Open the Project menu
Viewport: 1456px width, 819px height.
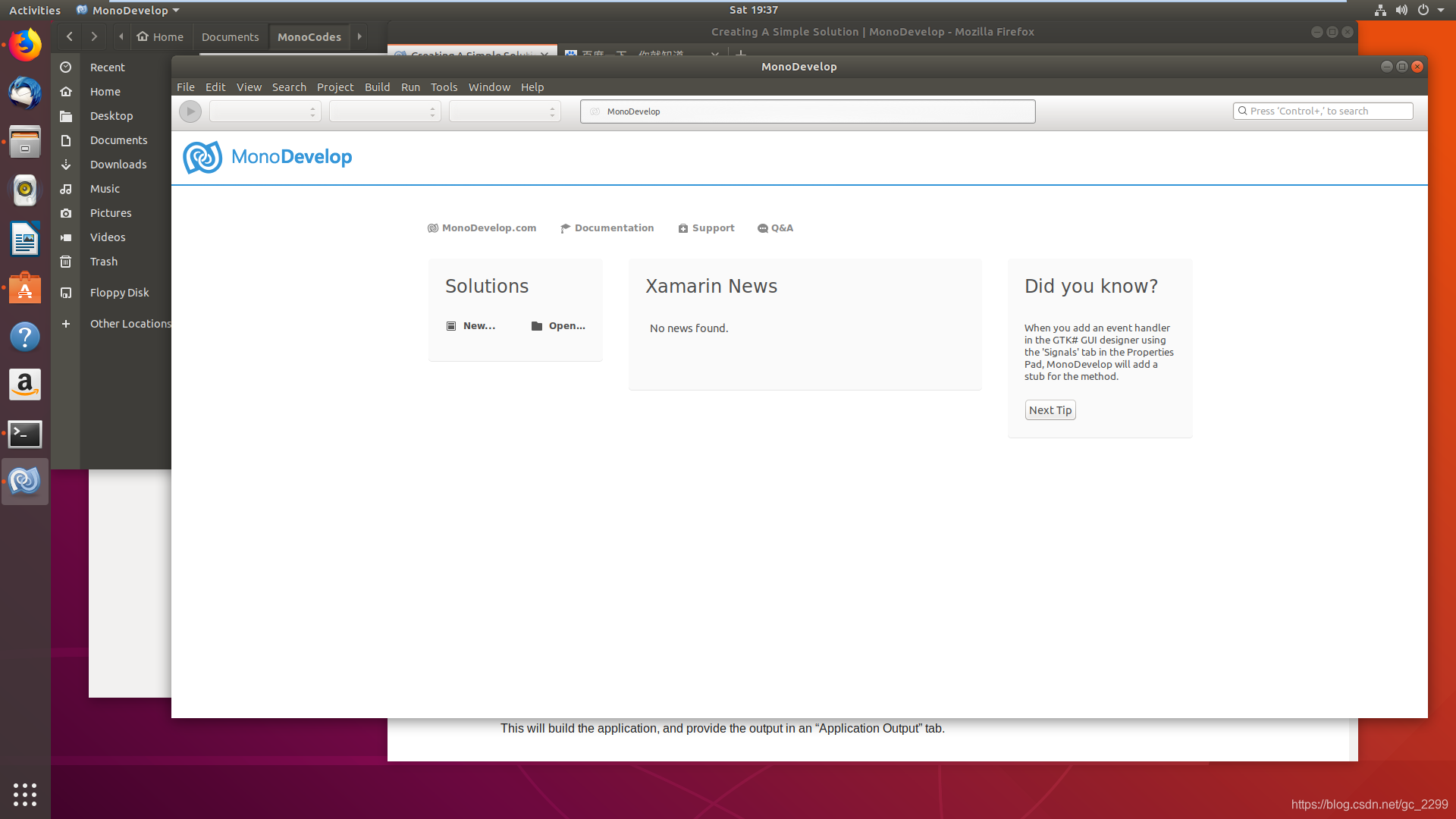pos(334,87)
